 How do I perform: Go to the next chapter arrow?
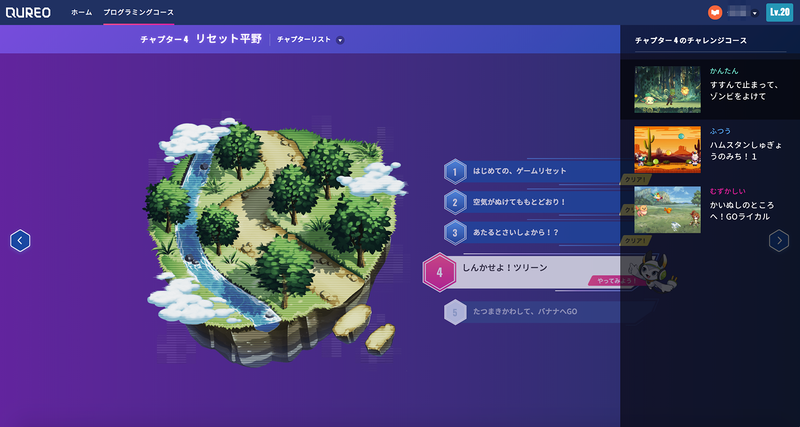click(779, 241)
